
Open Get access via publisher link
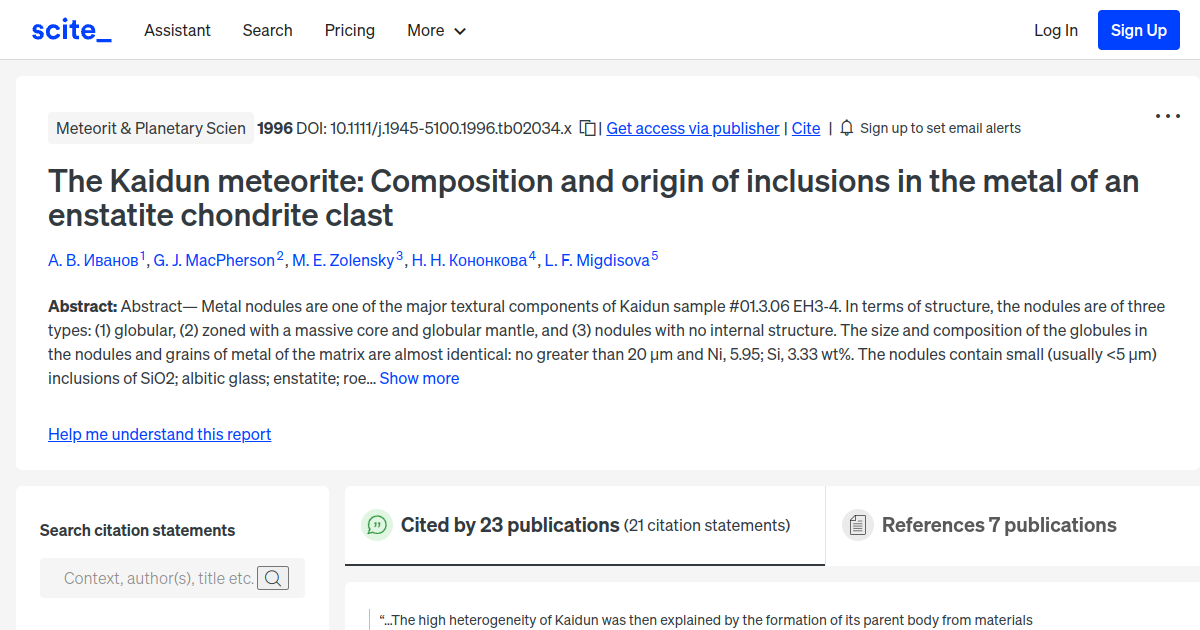(x=692, y=128)
